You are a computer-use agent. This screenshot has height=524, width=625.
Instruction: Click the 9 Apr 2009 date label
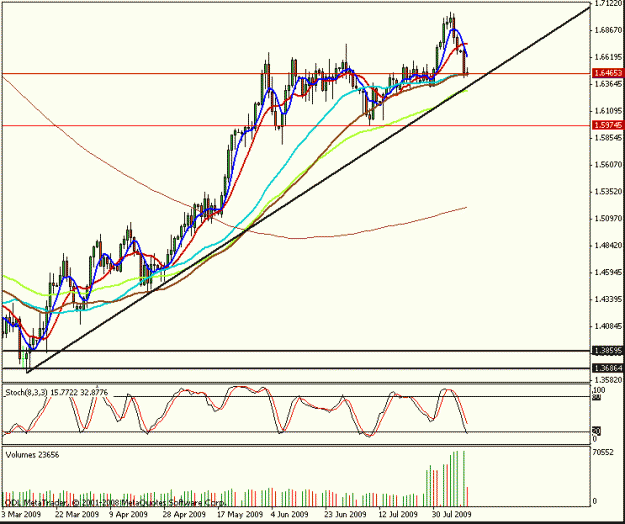click(128, 514)
